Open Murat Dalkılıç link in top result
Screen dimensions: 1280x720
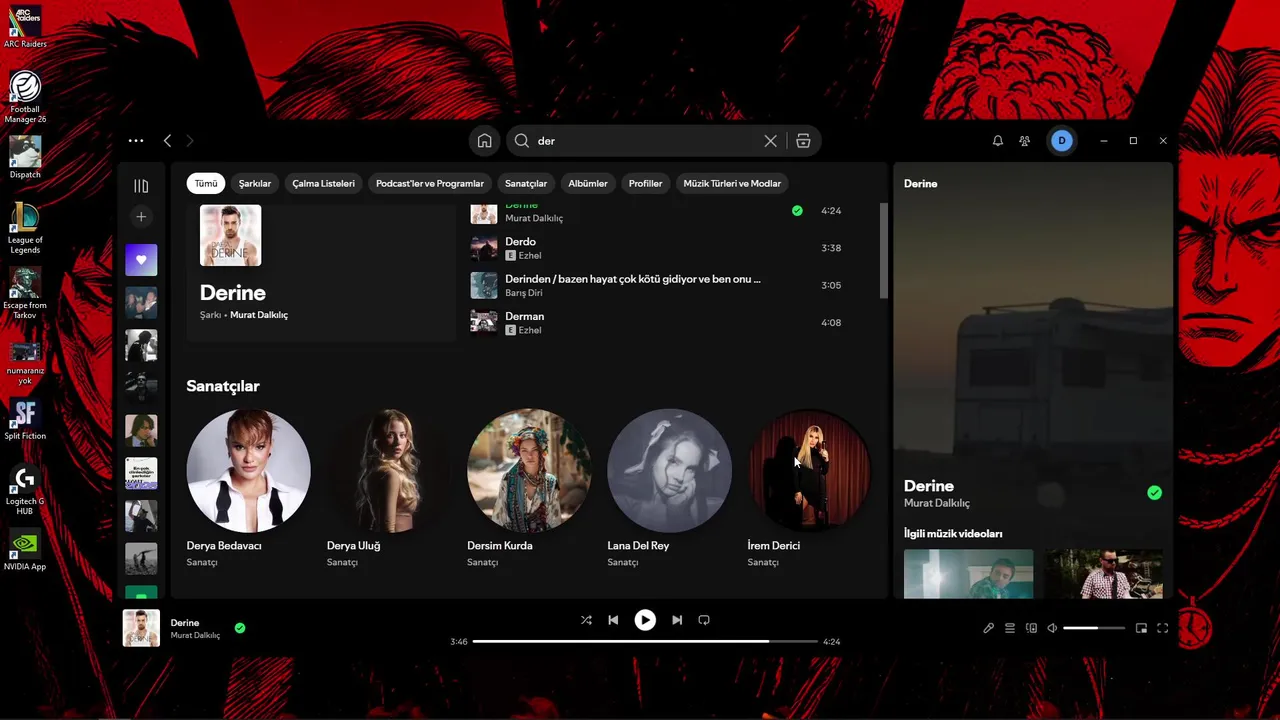[x=259, y=315]
